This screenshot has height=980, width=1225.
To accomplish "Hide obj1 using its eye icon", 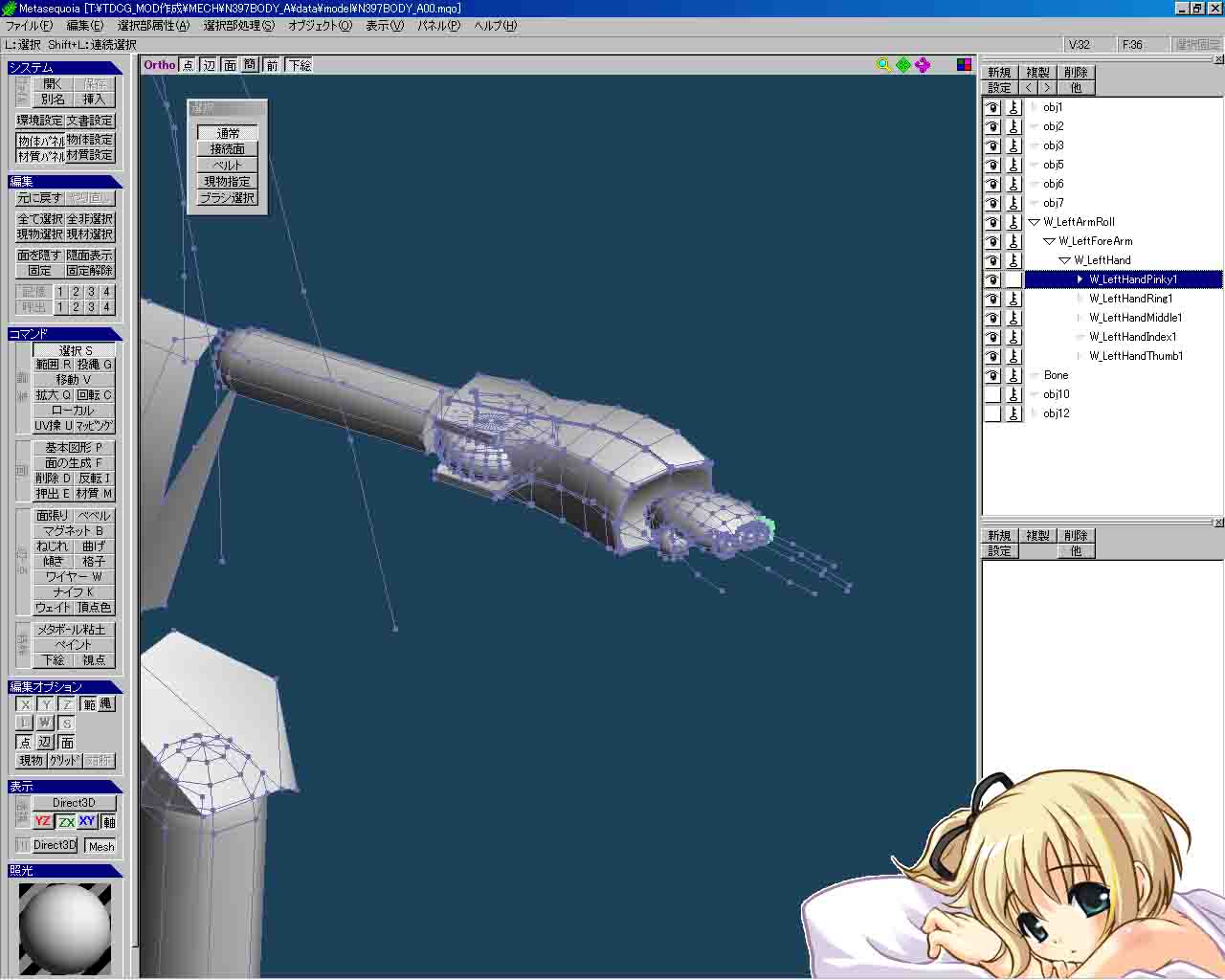I will click(x=992, y=107).
